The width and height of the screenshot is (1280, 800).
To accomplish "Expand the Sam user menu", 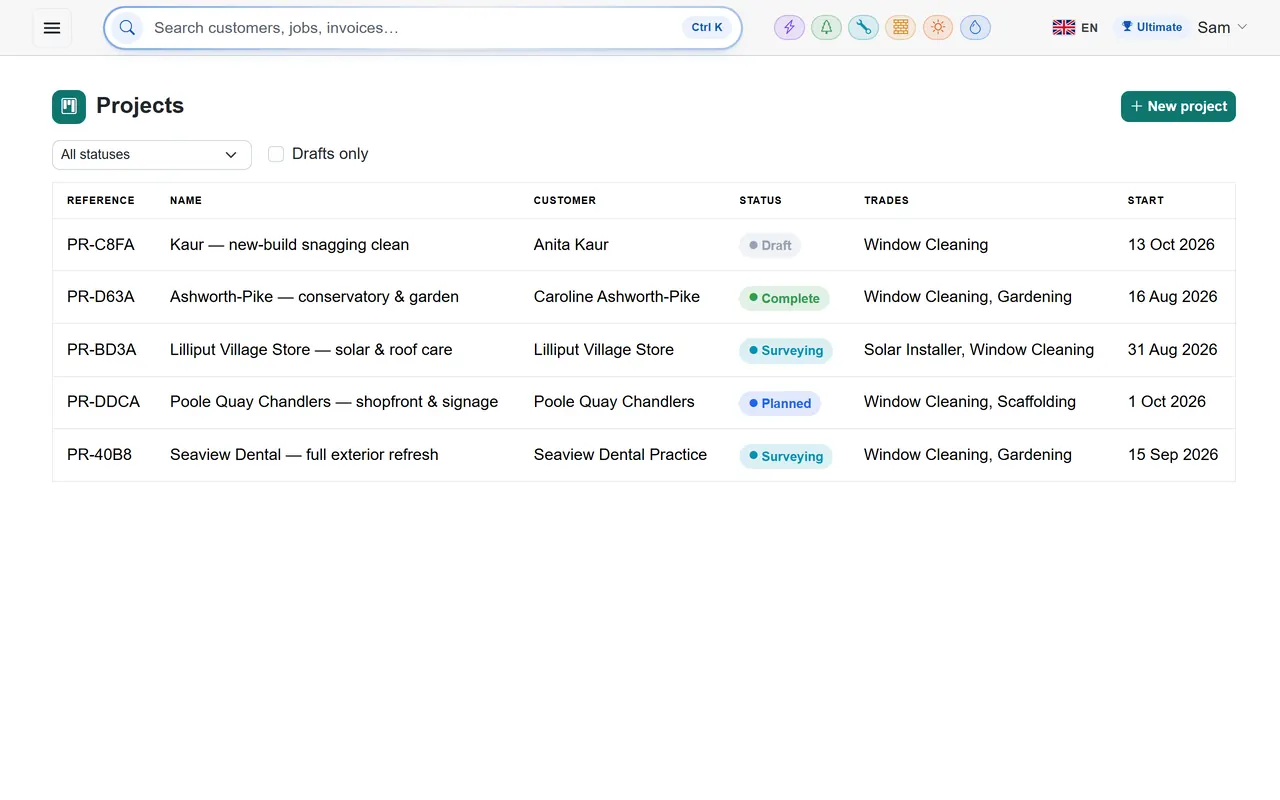I will click(1222, 28).
